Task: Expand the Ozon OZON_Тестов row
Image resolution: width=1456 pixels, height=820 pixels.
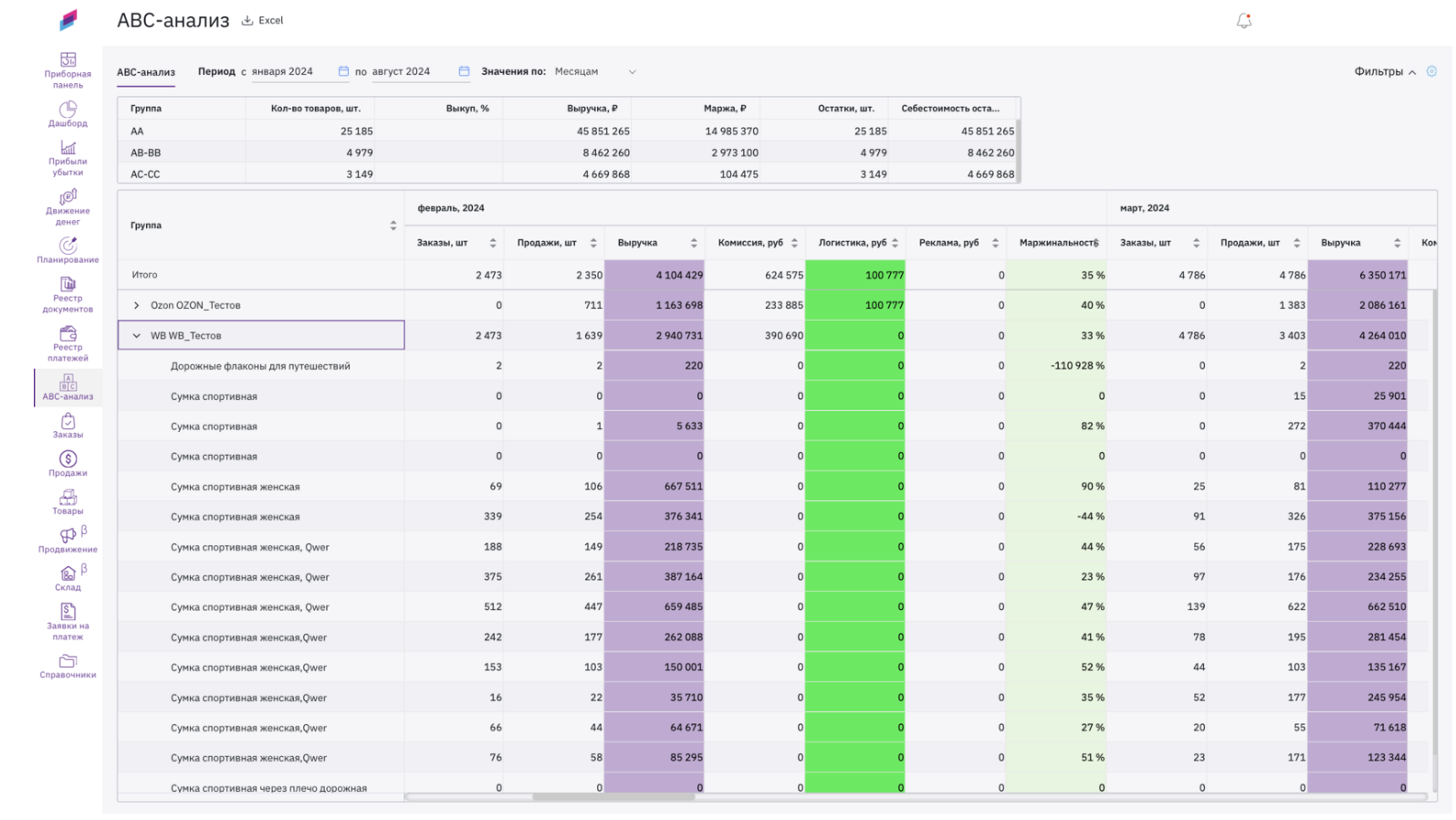Action: (137, 306)
